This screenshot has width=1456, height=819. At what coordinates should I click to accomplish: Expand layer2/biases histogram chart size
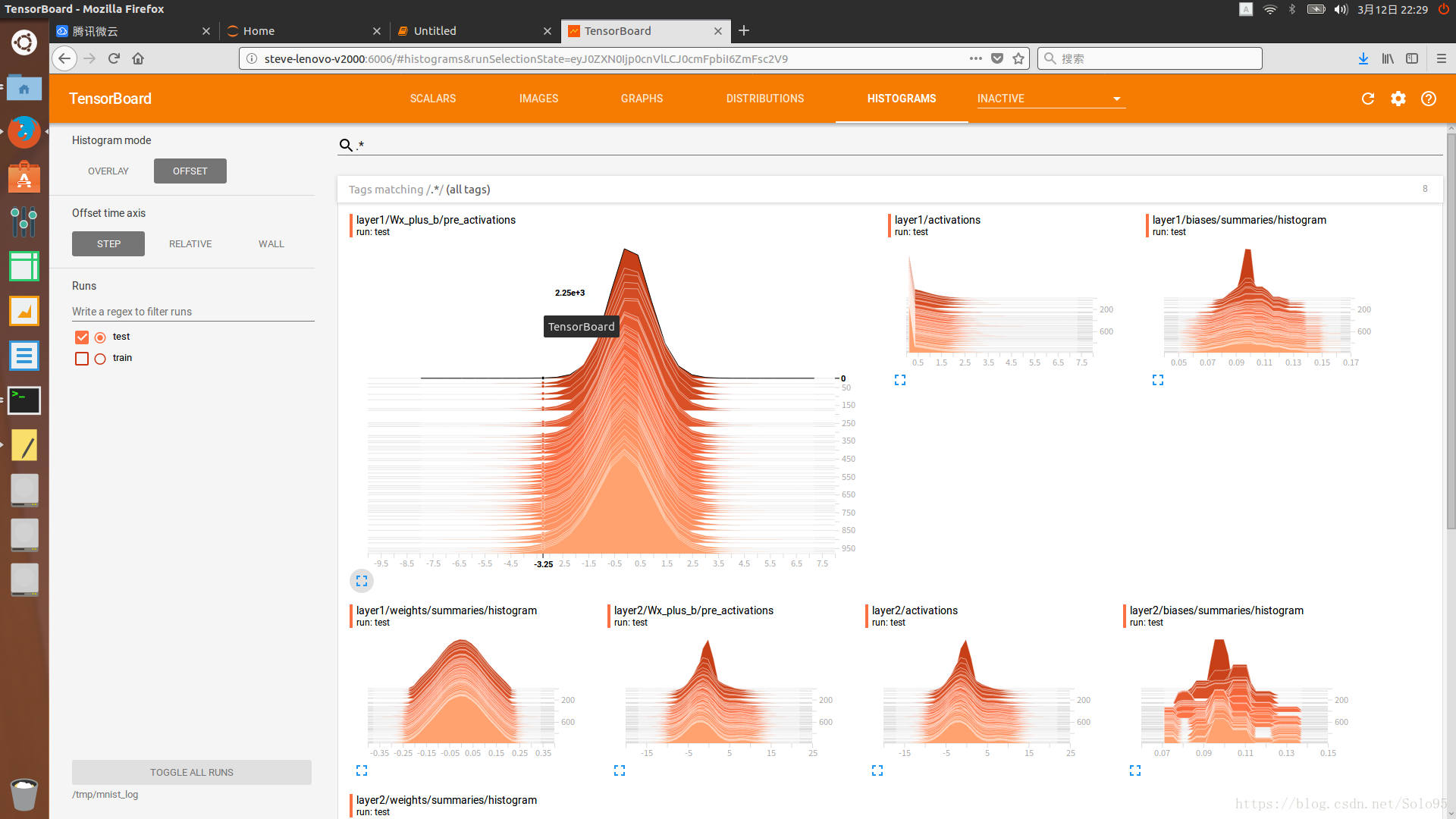1135,770
